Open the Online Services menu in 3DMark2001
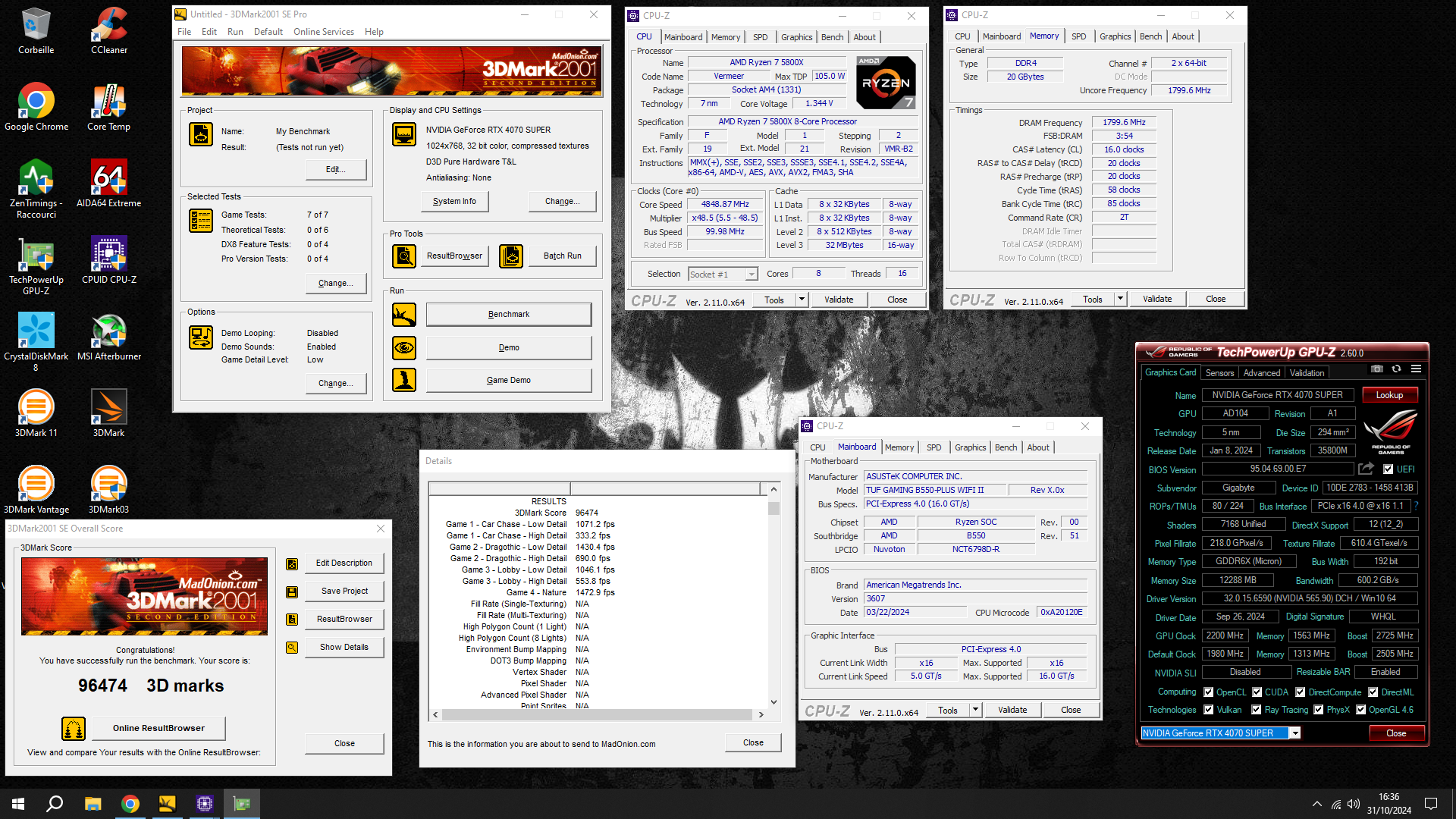 click(324, 32)
